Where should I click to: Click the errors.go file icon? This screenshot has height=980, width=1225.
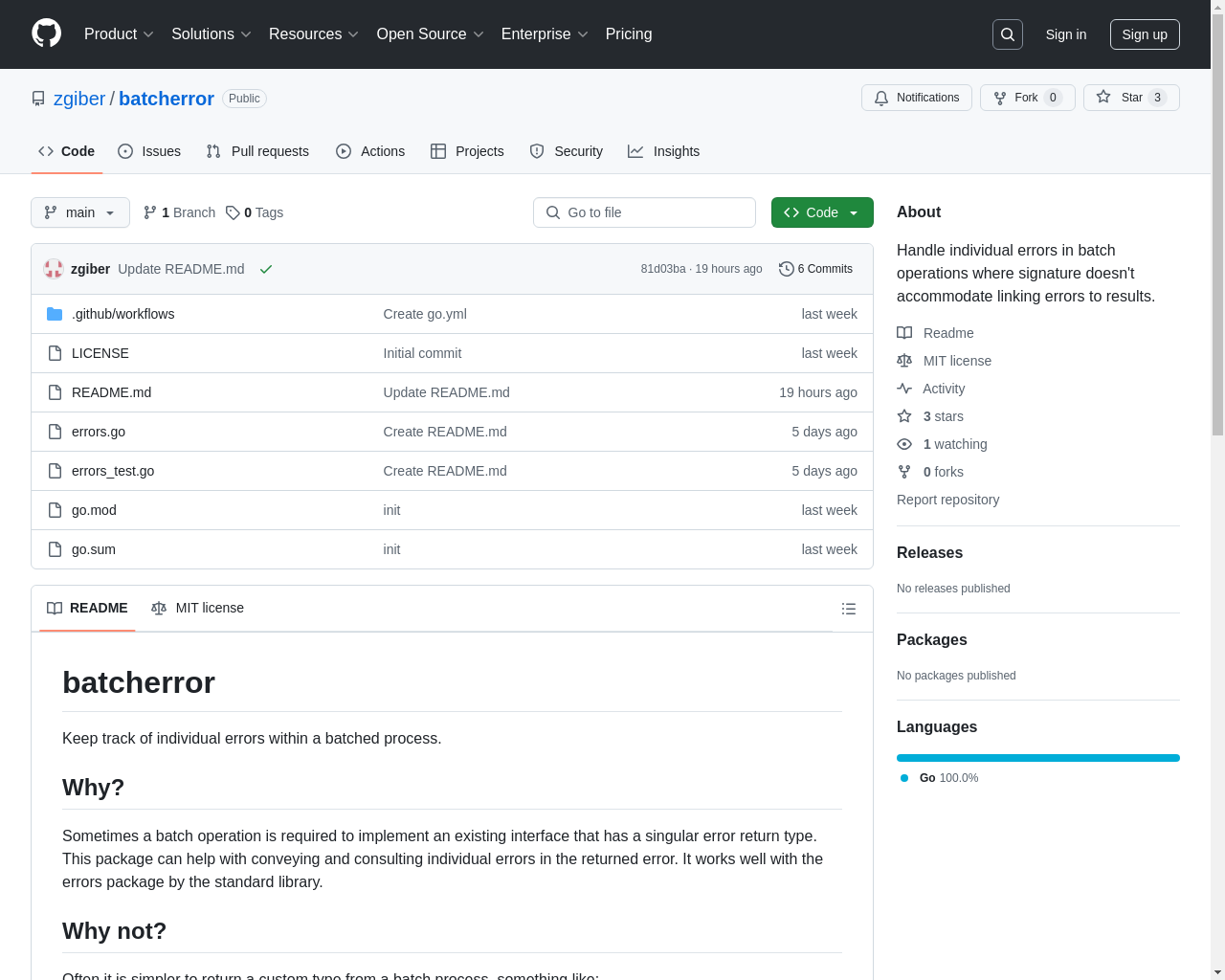pos(55,432)
